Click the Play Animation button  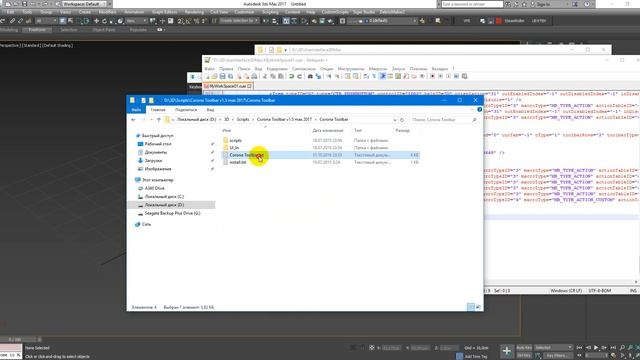(596, 348)
